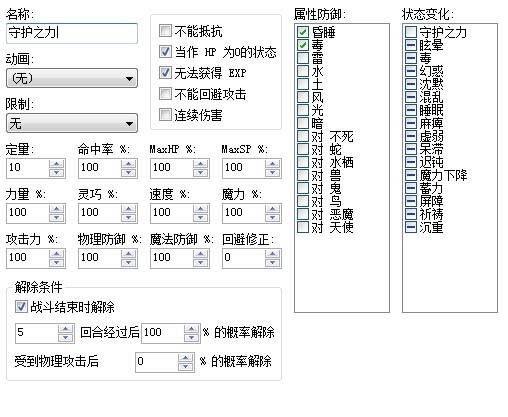Increase 力量 % with up arrow

[x=56, y=209]
